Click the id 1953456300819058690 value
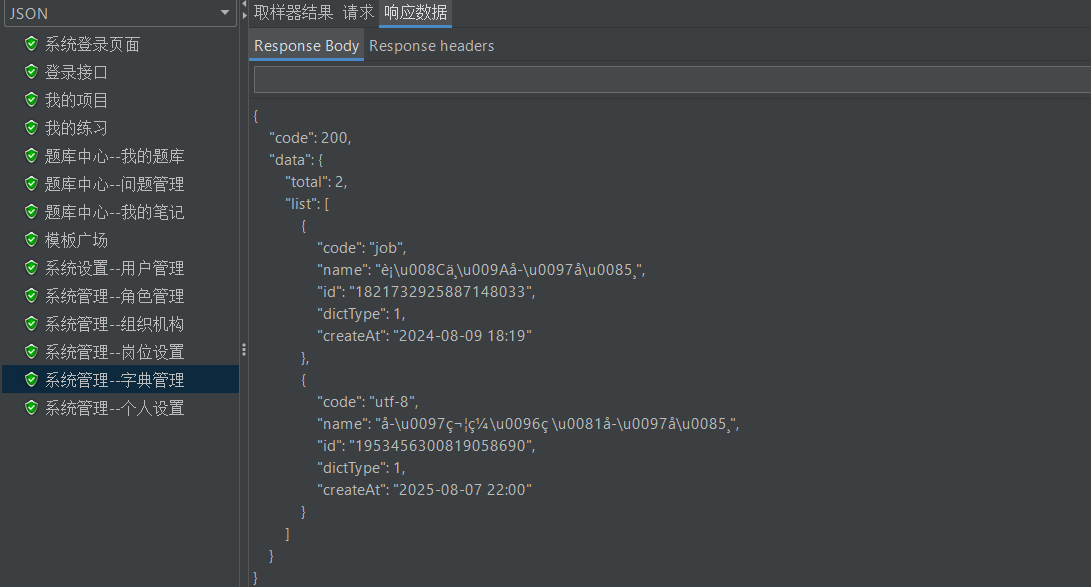This screenshot has height=587, width=1091. pyautogui.click(x=442, y=446)
